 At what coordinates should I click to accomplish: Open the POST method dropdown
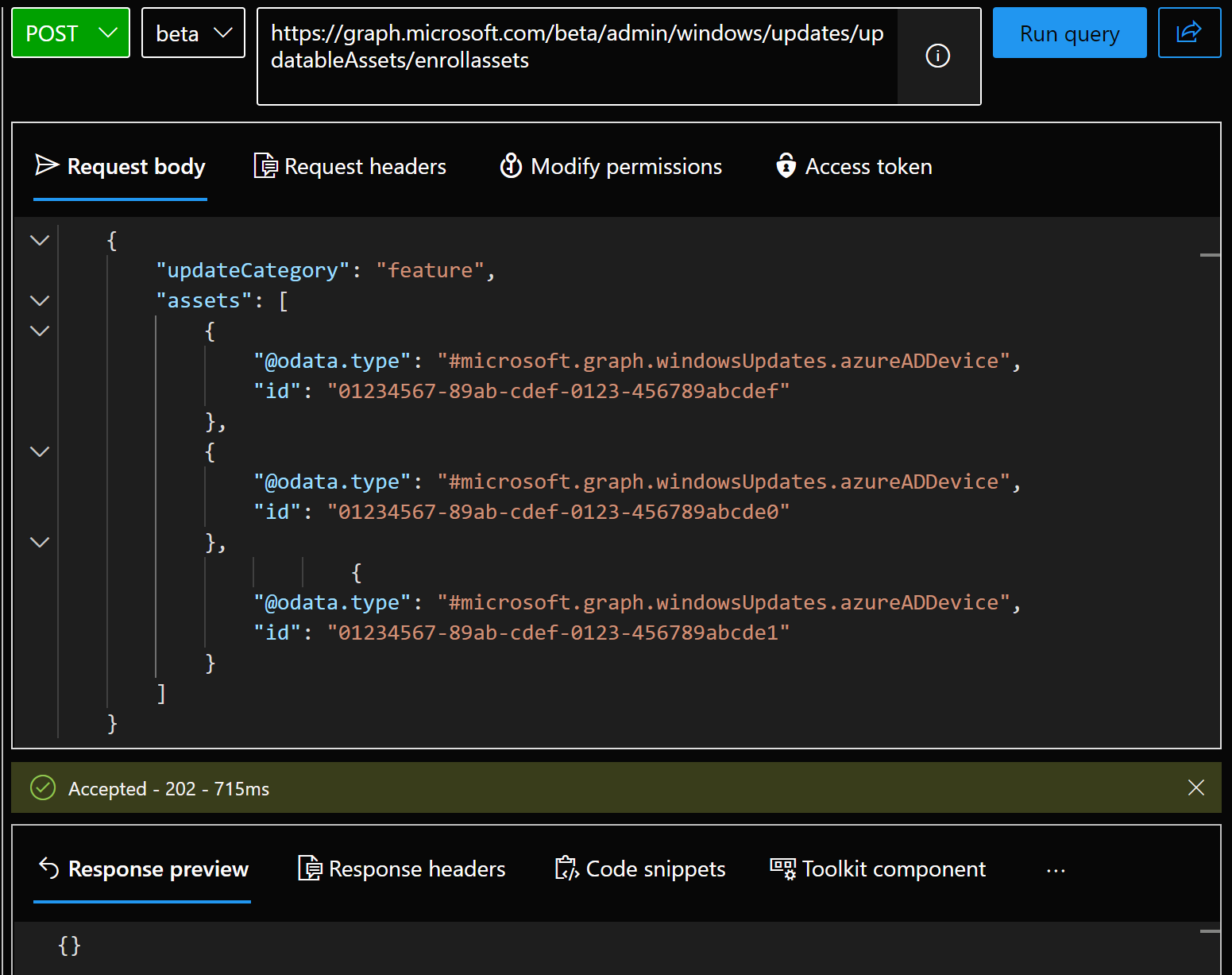[71, 33]
